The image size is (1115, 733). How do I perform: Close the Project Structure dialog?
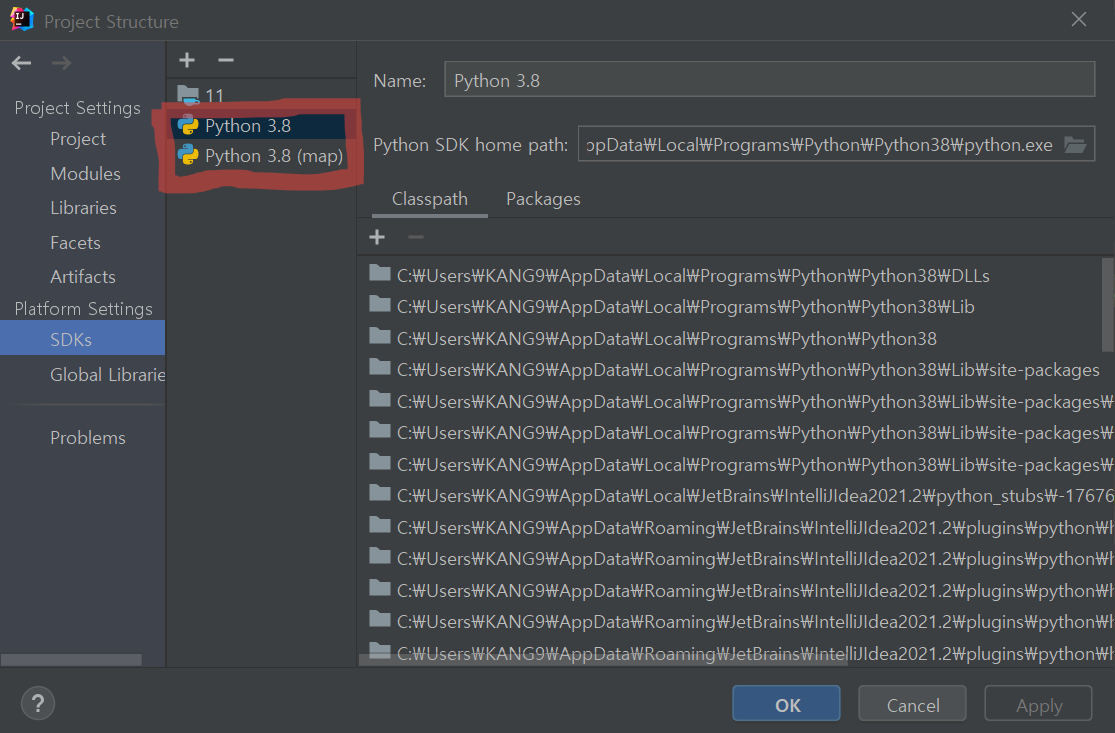pyautogui.click(x=1079, y=20)
